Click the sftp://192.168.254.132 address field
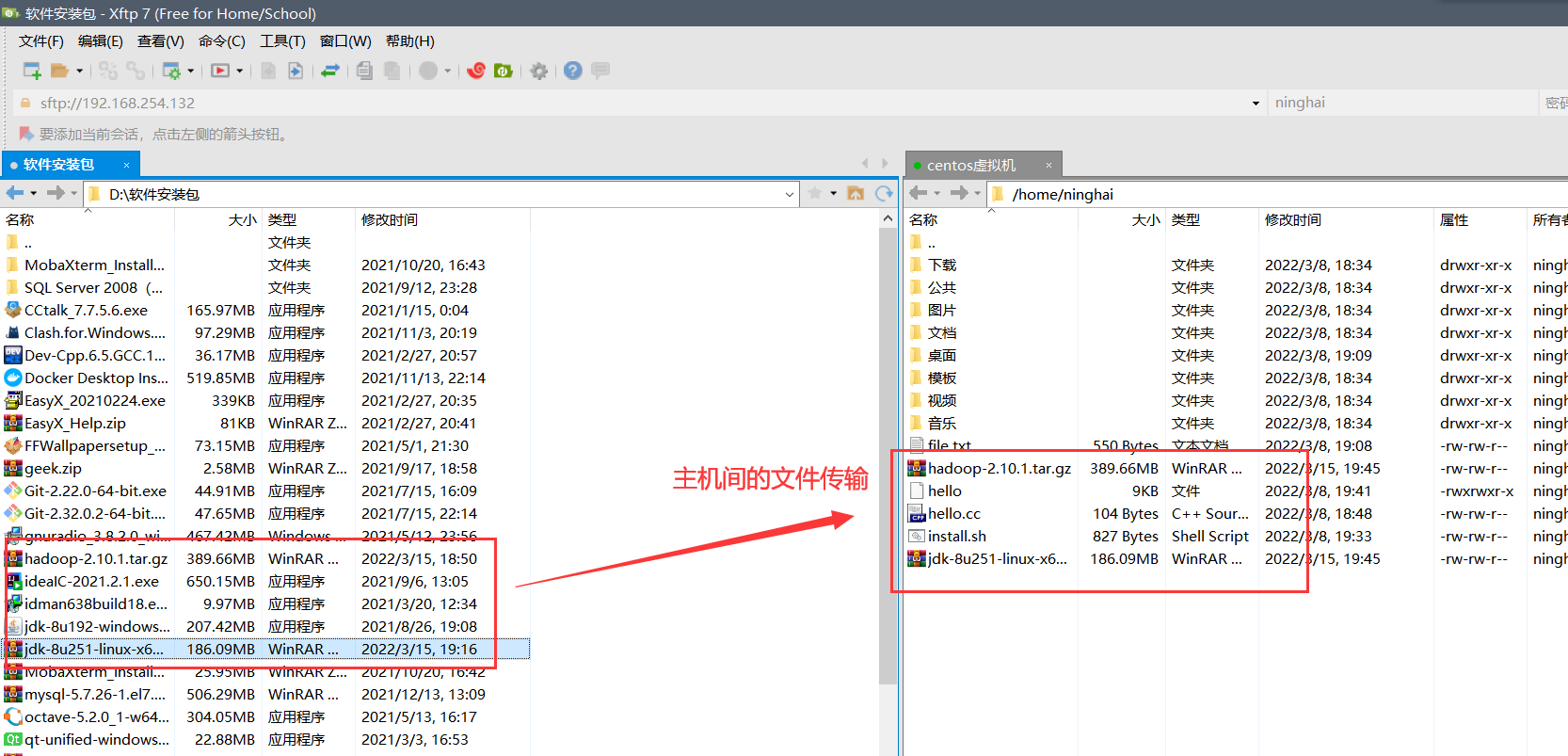This screenshot has height=756, width=1568. pos(640,103)
